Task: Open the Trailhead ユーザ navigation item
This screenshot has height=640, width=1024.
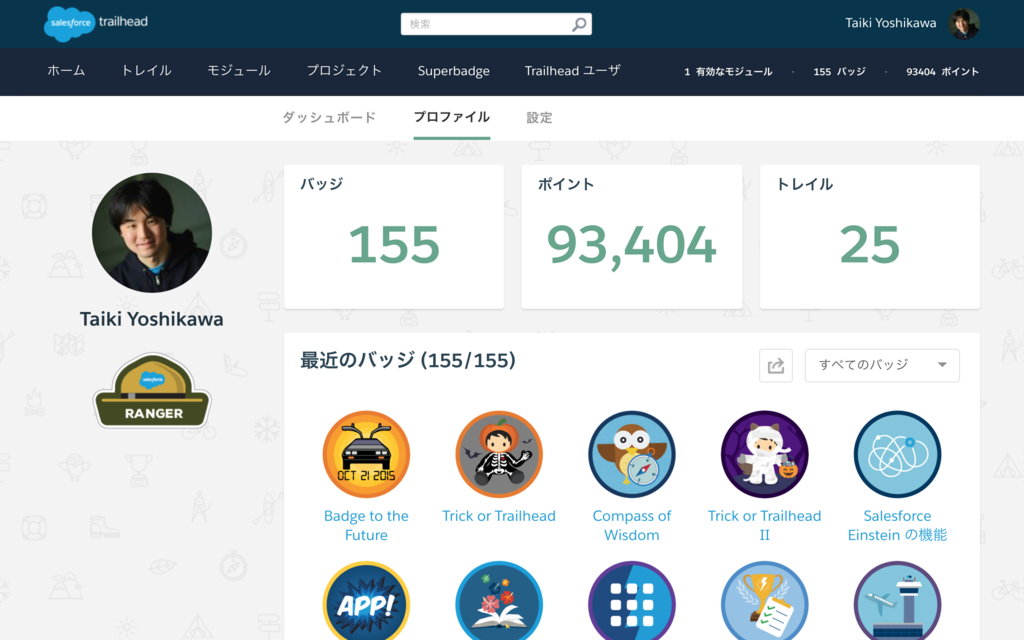Action: click(x=573, y=71)
